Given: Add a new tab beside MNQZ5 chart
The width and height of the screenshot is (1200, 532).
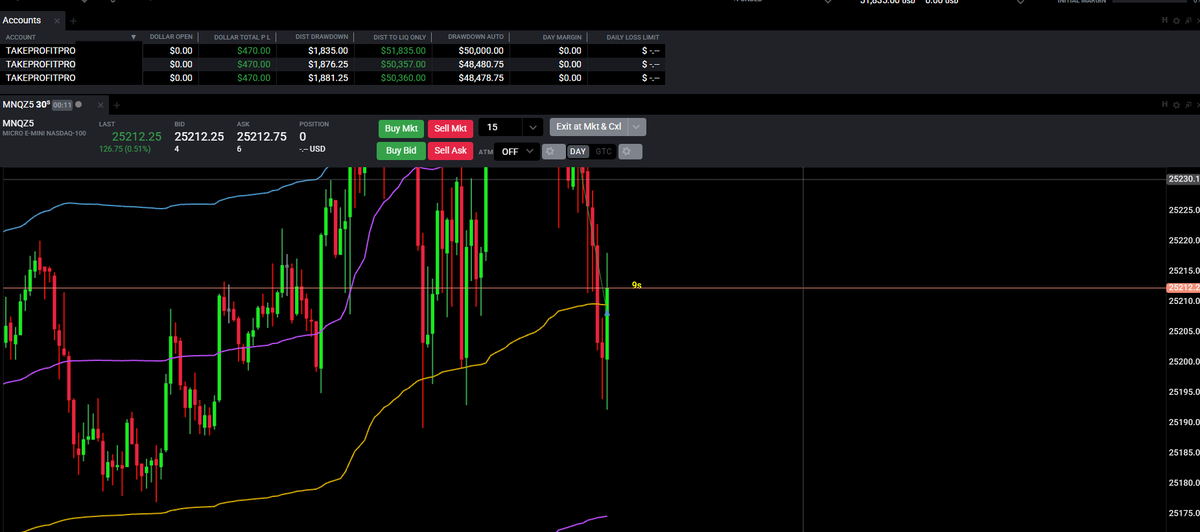Looking at the screenshot, I should (116, 104).
